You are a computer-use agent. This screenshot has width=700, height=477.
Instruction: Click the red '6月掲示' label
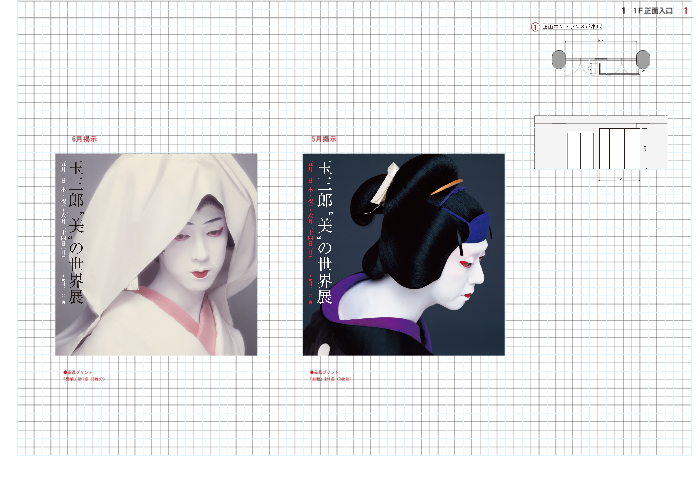(x=84, y=139)
